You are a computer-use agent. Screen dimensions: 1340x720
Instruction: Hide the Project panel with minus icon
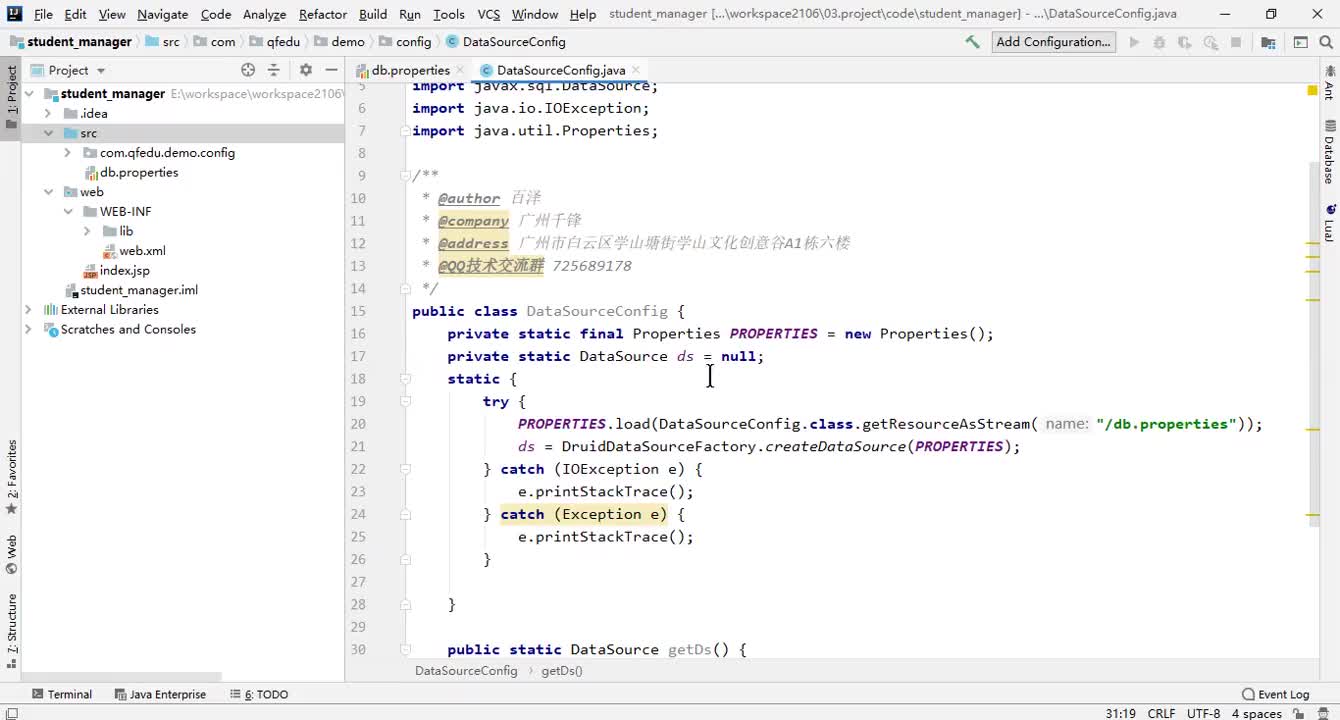point(331,70)
